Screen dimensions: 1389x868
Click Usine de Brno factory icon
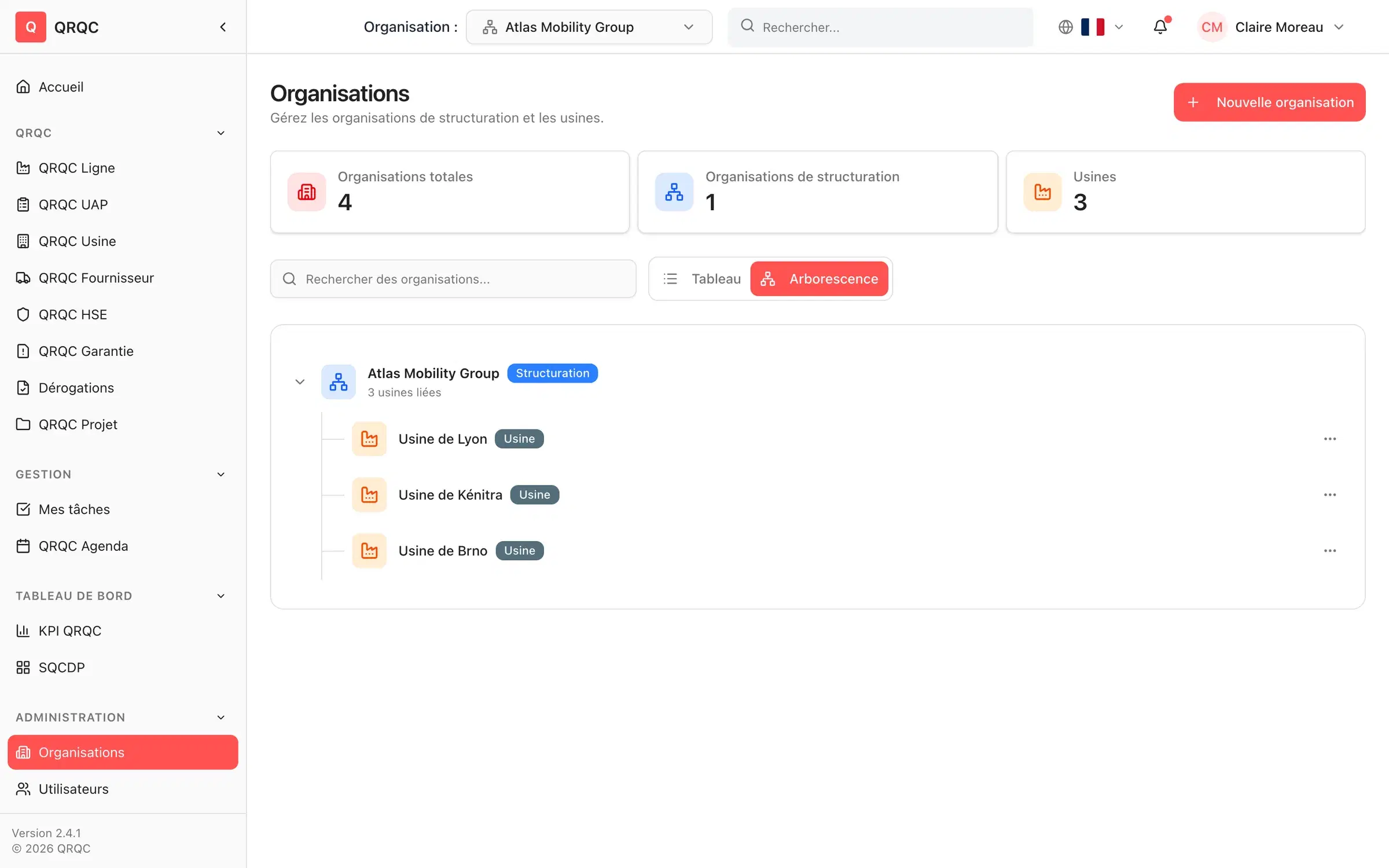coord(369,551)
